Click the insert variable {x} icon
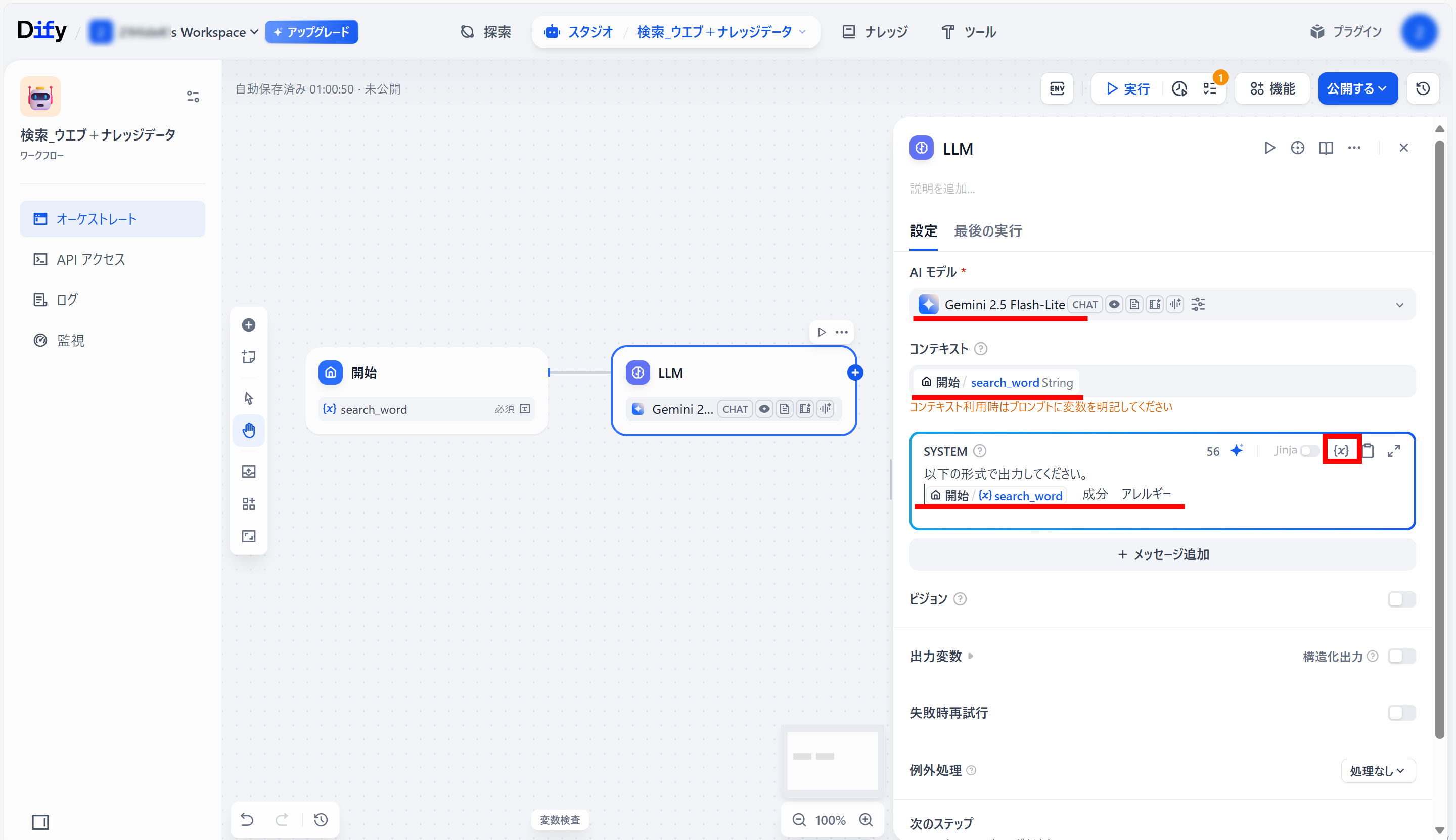This screenshot has width=1456, height=840. point(1341,450)
